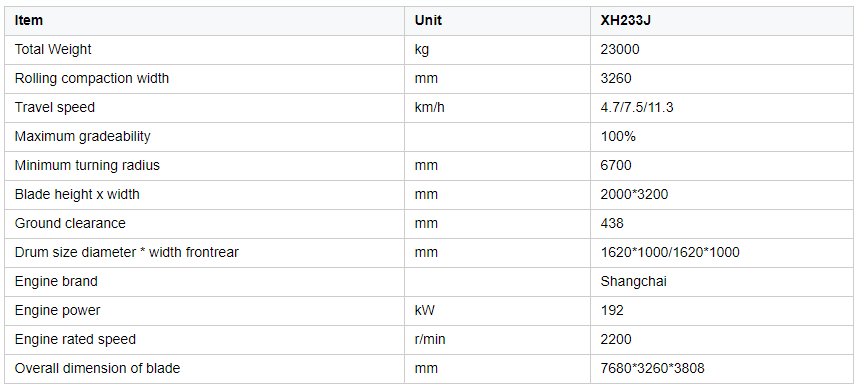The width and height of the screenshot is (859, 390).
Task: Select the kW unit cell
Action: click(425, 311)
